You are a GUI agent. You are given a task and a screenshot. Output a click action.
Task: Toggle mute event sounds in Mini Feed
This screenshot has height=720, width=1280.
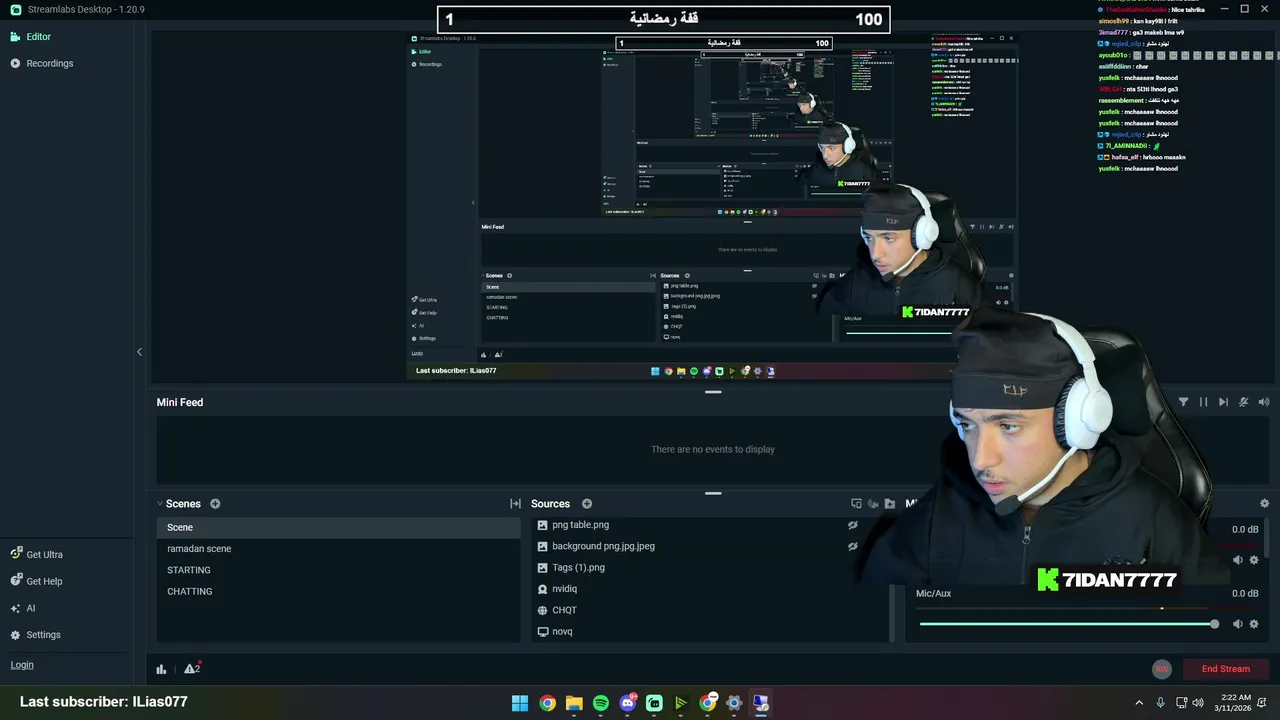tap(1243, 402)
